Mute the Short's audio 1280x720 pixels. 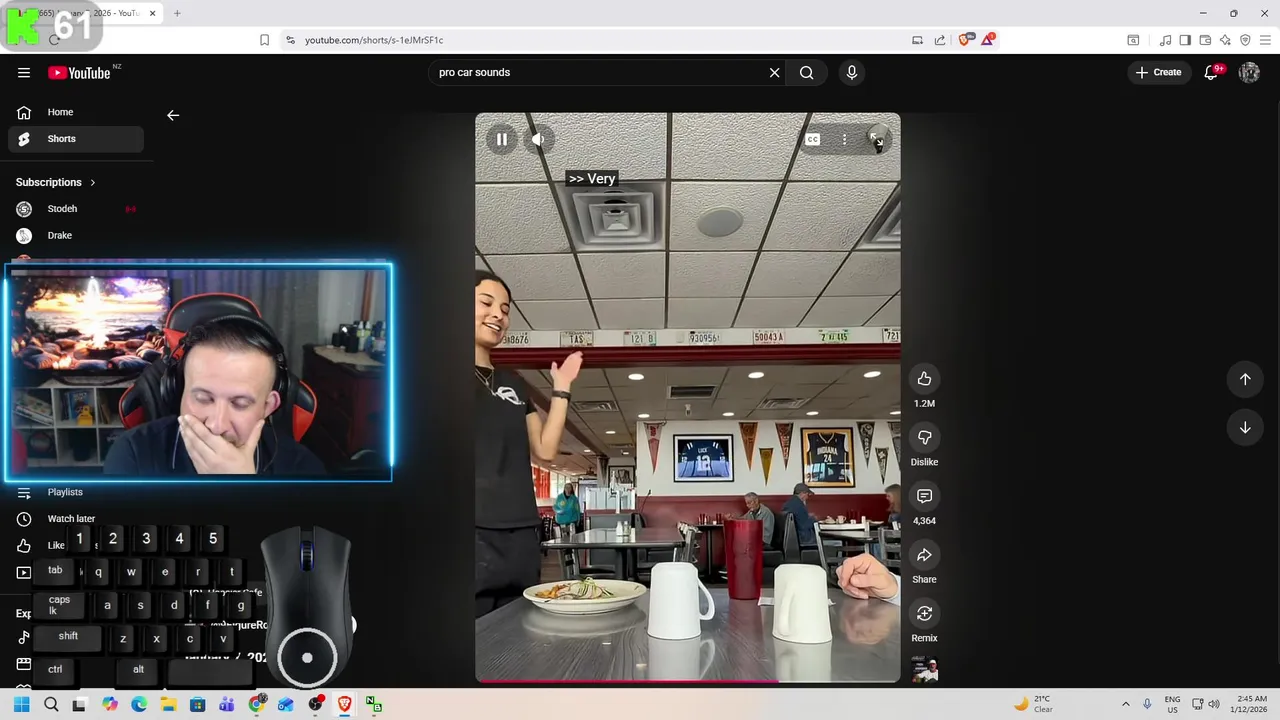pyautogui.click(x=538, y=140)
